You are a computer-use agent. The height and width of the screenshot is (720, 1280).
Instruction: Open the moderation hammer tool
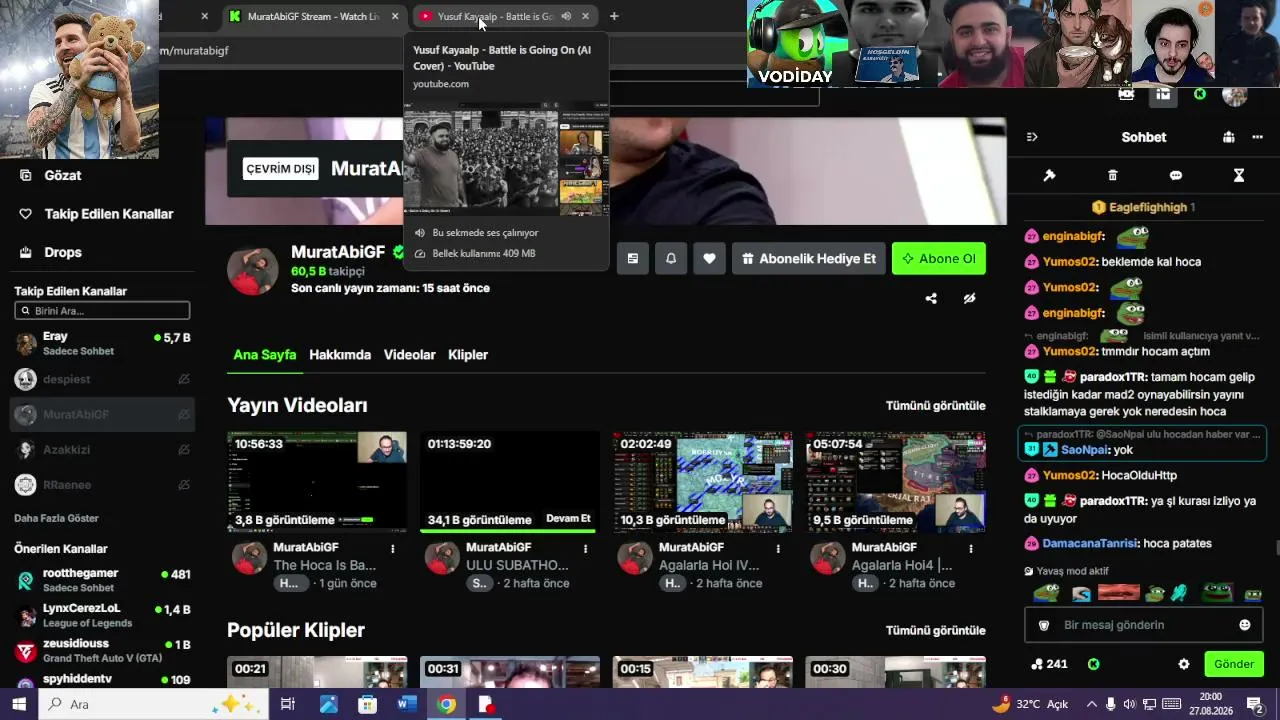[x=1049, y=175]
